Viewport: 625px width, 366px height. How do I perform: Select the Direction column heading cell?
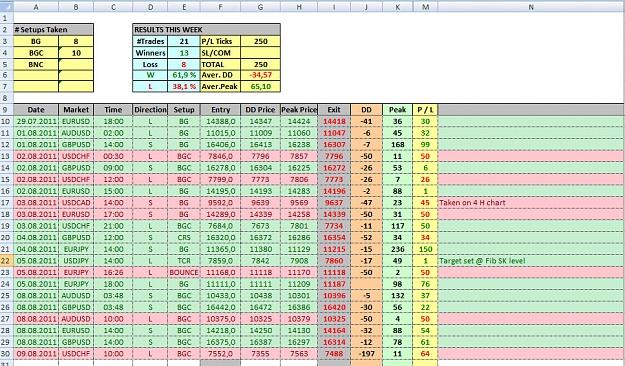pyautogui.click(x=150, y=110)
